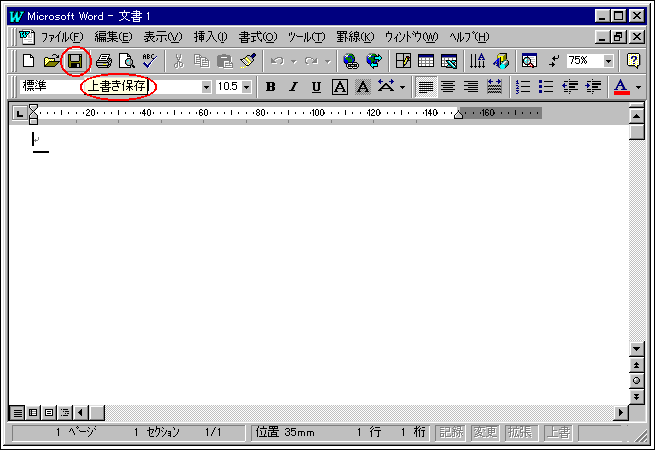Screen dimensions: 655x450
Task: Open a file with the folder icon
Action: coord(52,61)
